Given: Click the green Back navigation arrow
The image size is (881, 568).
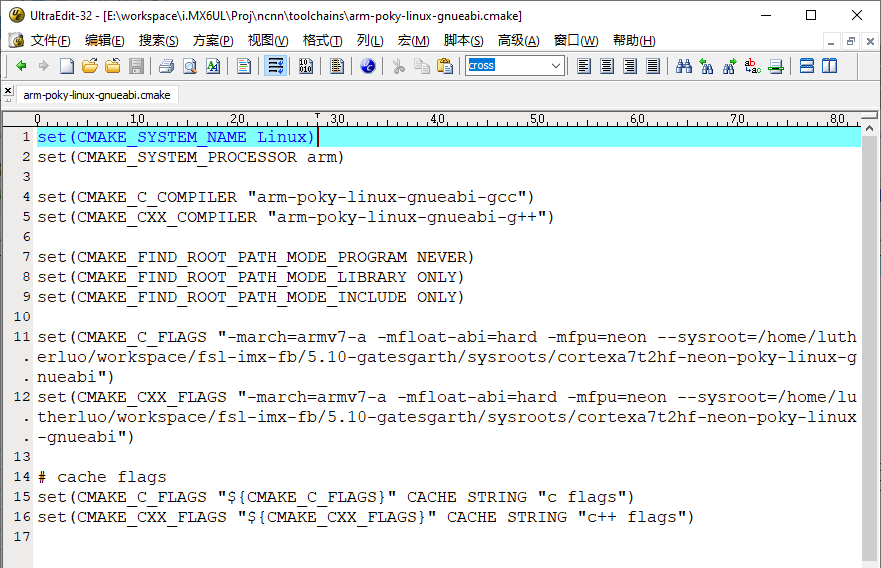Looking at the screenshot, I should pos(20,66).
